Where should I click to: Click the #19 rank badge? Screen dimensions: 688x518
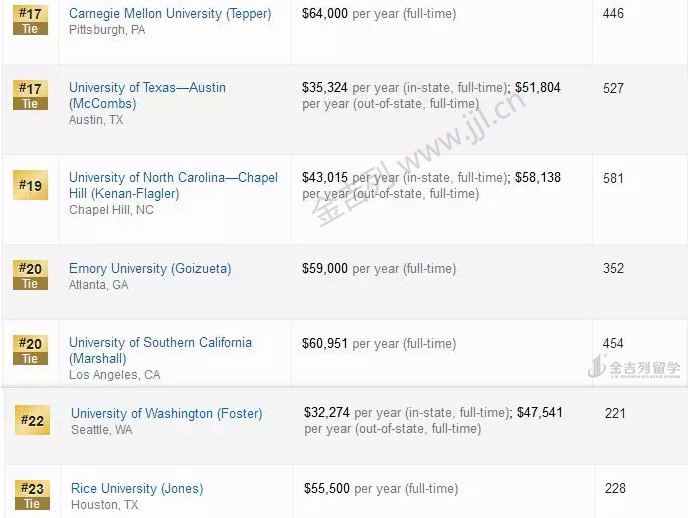30,185
